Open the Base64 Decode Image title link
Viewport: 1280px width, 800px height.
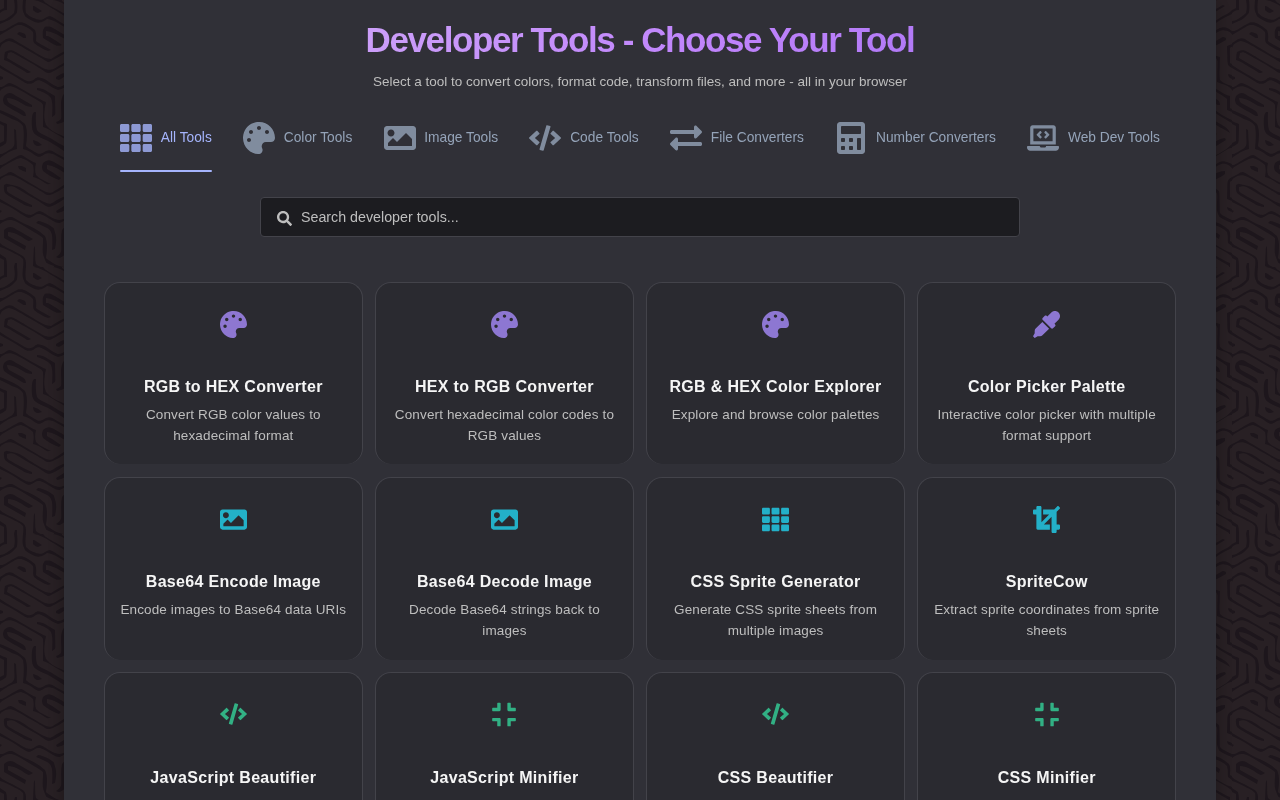coord(504,582)
